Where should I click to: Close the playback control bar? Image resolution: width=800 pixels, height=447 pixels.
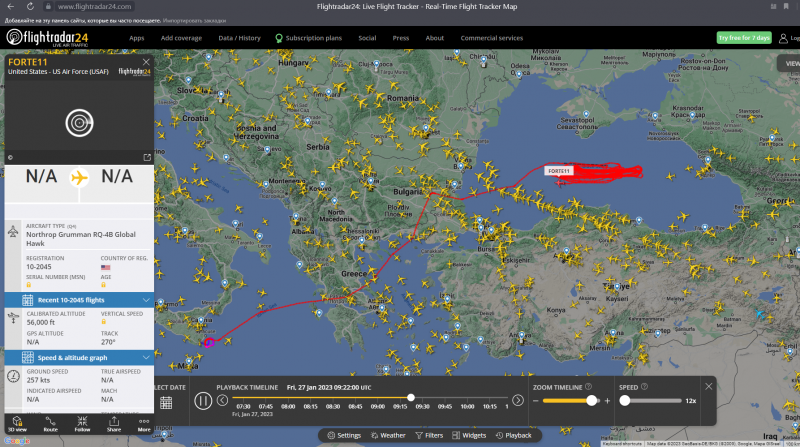pyautogui.click(x=709, y=386)
